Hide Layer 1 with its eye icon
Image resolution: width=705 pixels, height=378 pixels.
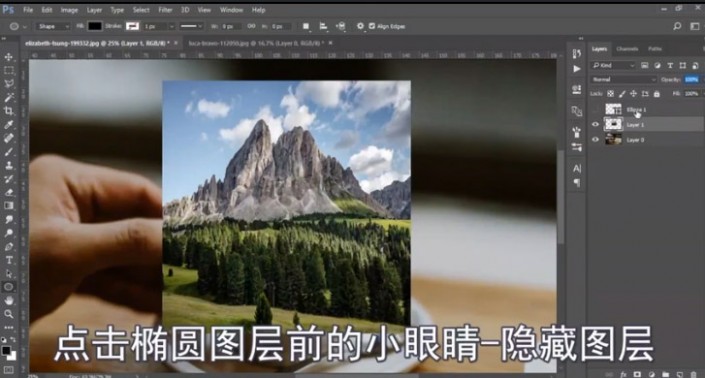(x=595, y=125)
